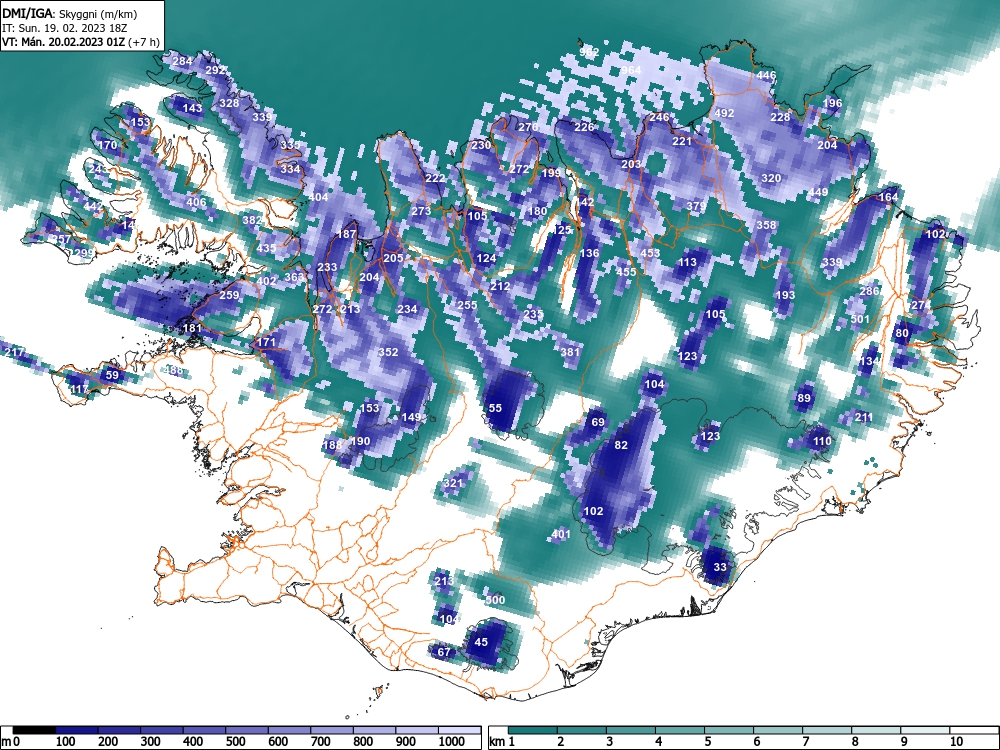Click the black 0–100 m legend swatch
The image size is (1000, 750).
(34, 730)
